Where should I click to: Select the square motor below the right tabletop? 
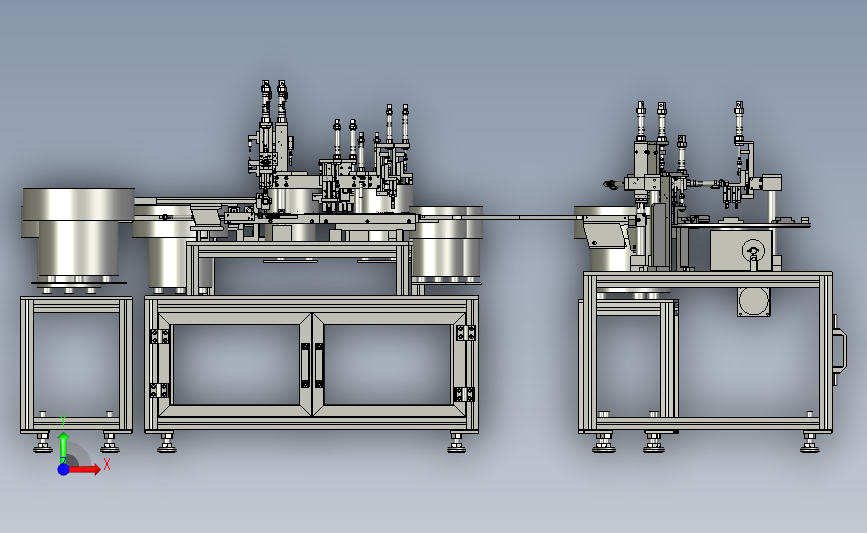(x=754, y=302)
